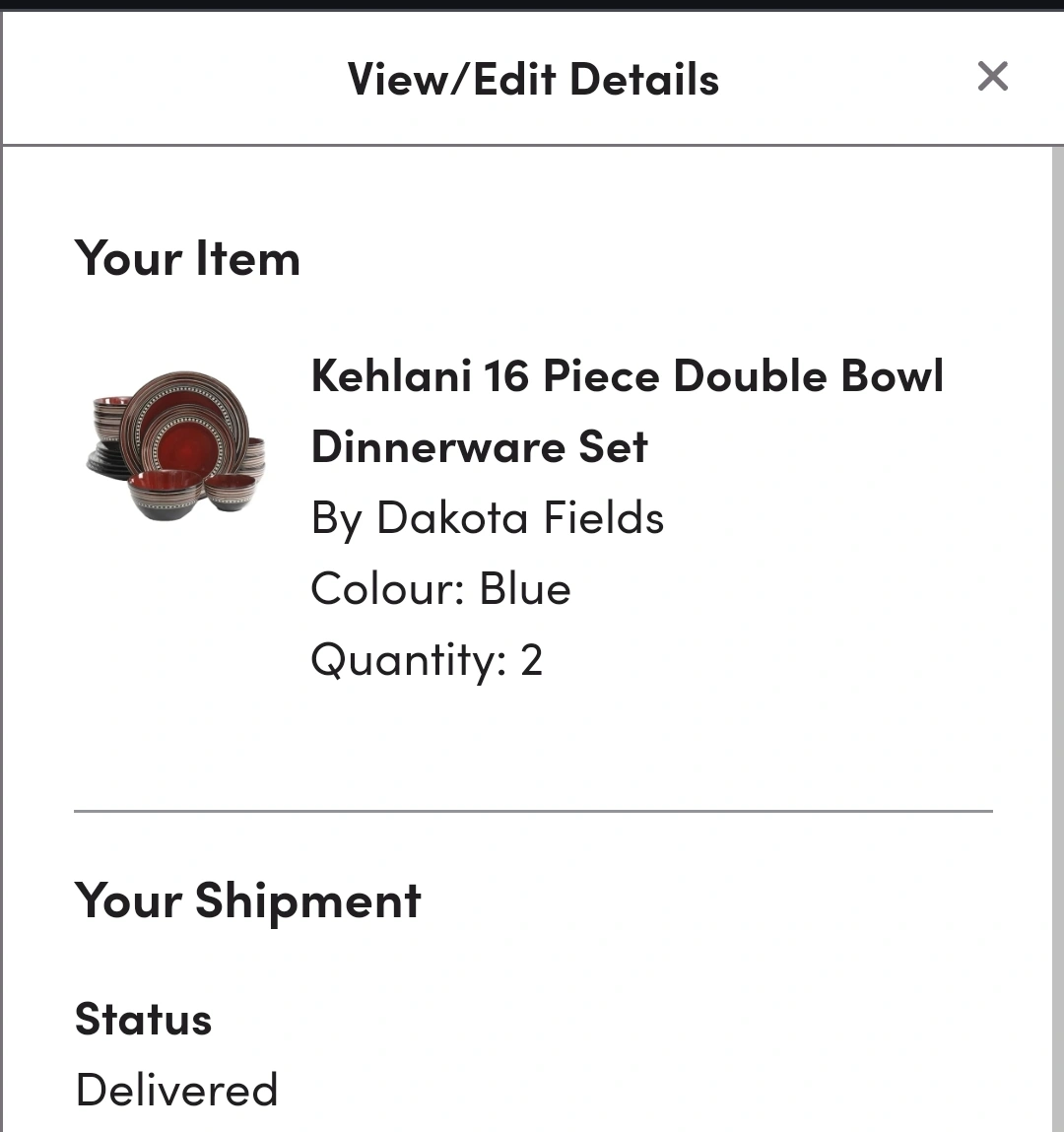
Task: Open the Dakota Fields brand name
Action: pyautogui.click(x=520, y=517)
